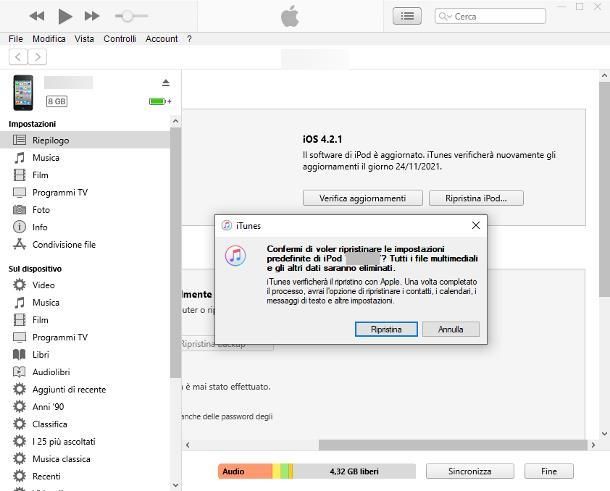Image resolution: width=610 pixels, height=491 pixels.
Task: Click the iPod device thumbnail
Action: [x=23, y=93]
